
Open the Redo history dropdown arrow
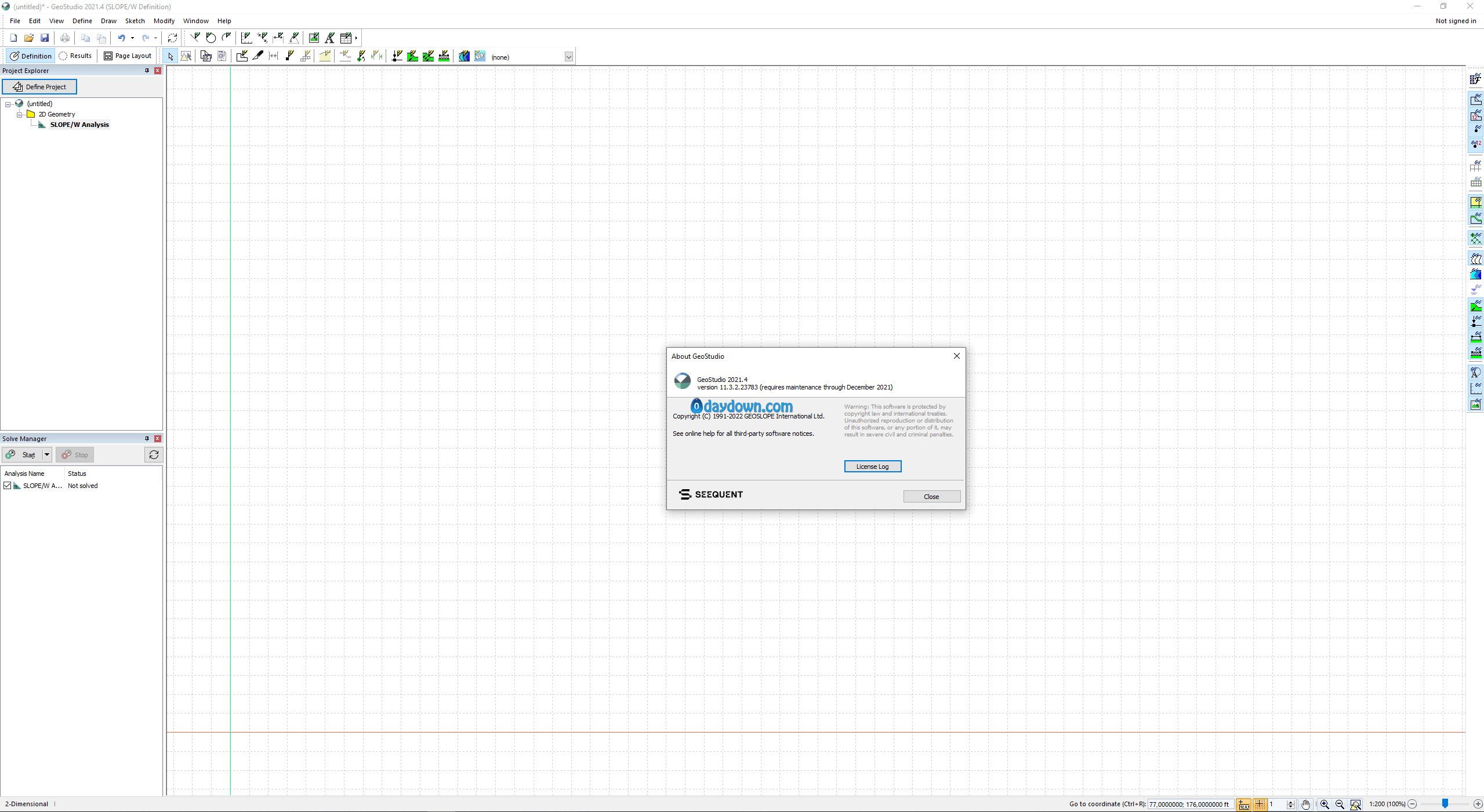click(x=156, y=38)
